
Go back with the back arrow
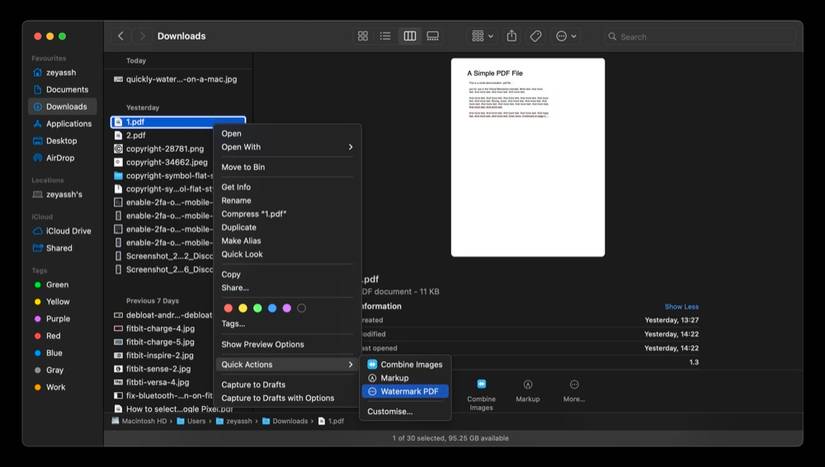click(121, 36)
